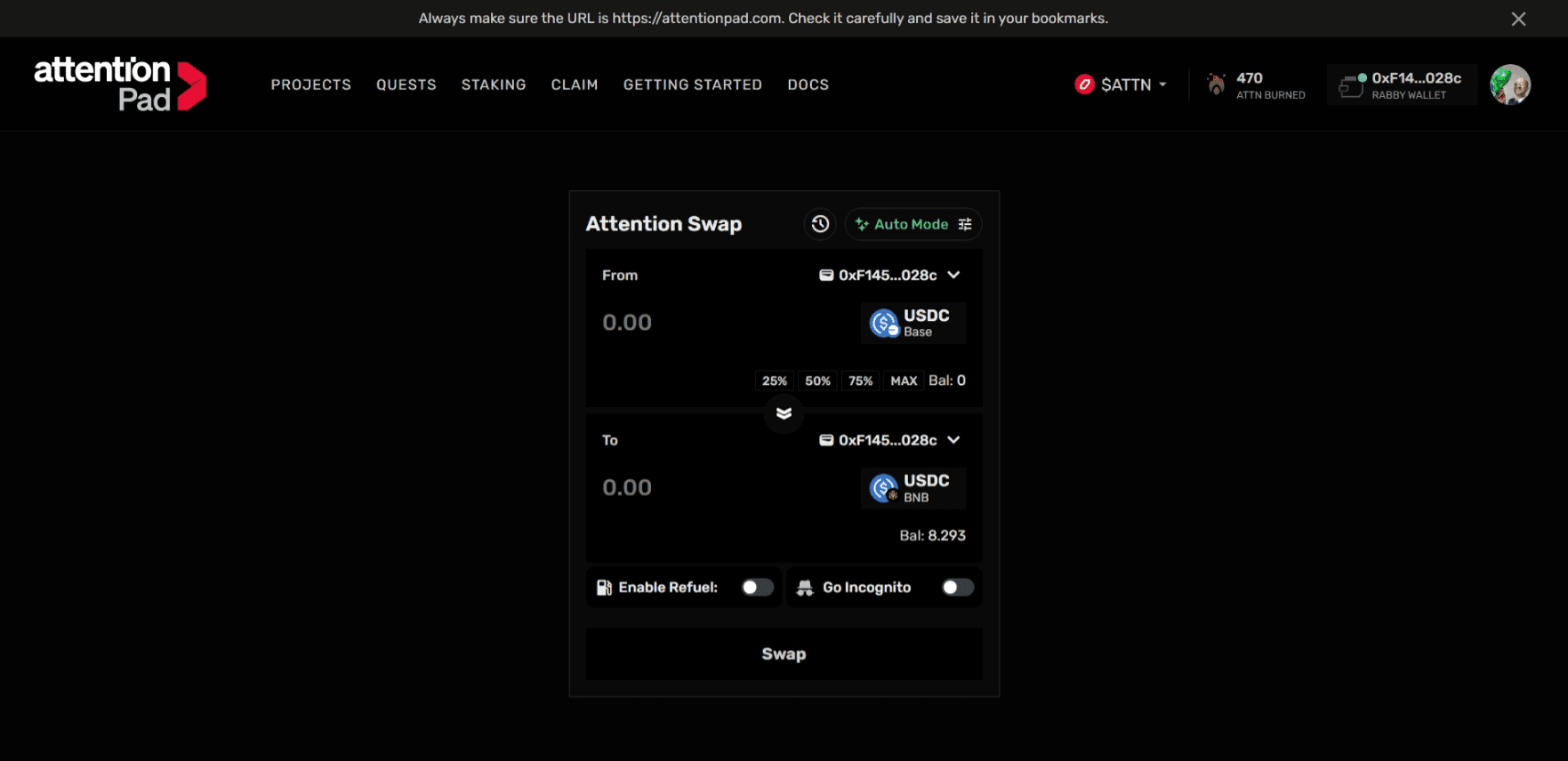
Task: Click the 'ATTN BURNED' label
Action: (x=1271, y=95)
